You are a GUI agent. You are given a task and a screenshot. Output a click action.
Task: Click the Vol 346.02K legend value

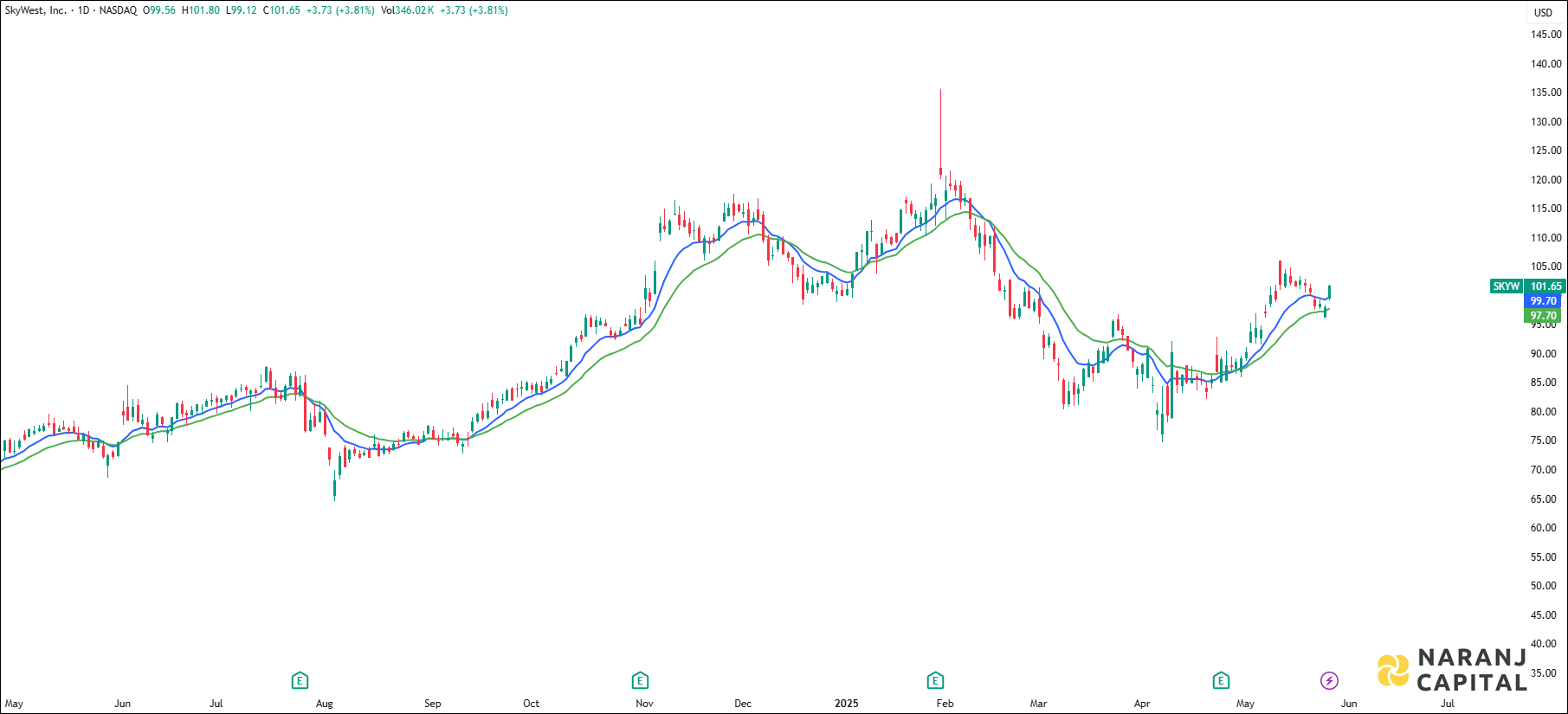pyautogui.click(x=407, y=10)
